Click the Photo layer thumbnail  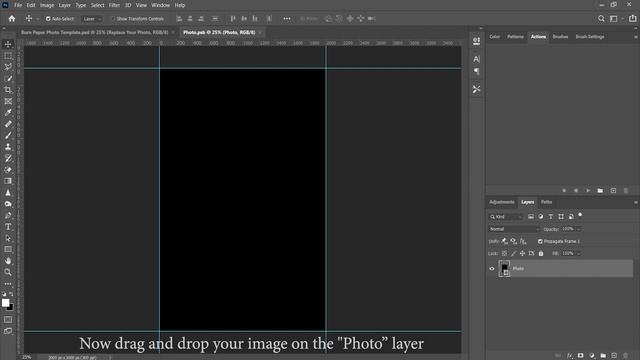[504, 269]
